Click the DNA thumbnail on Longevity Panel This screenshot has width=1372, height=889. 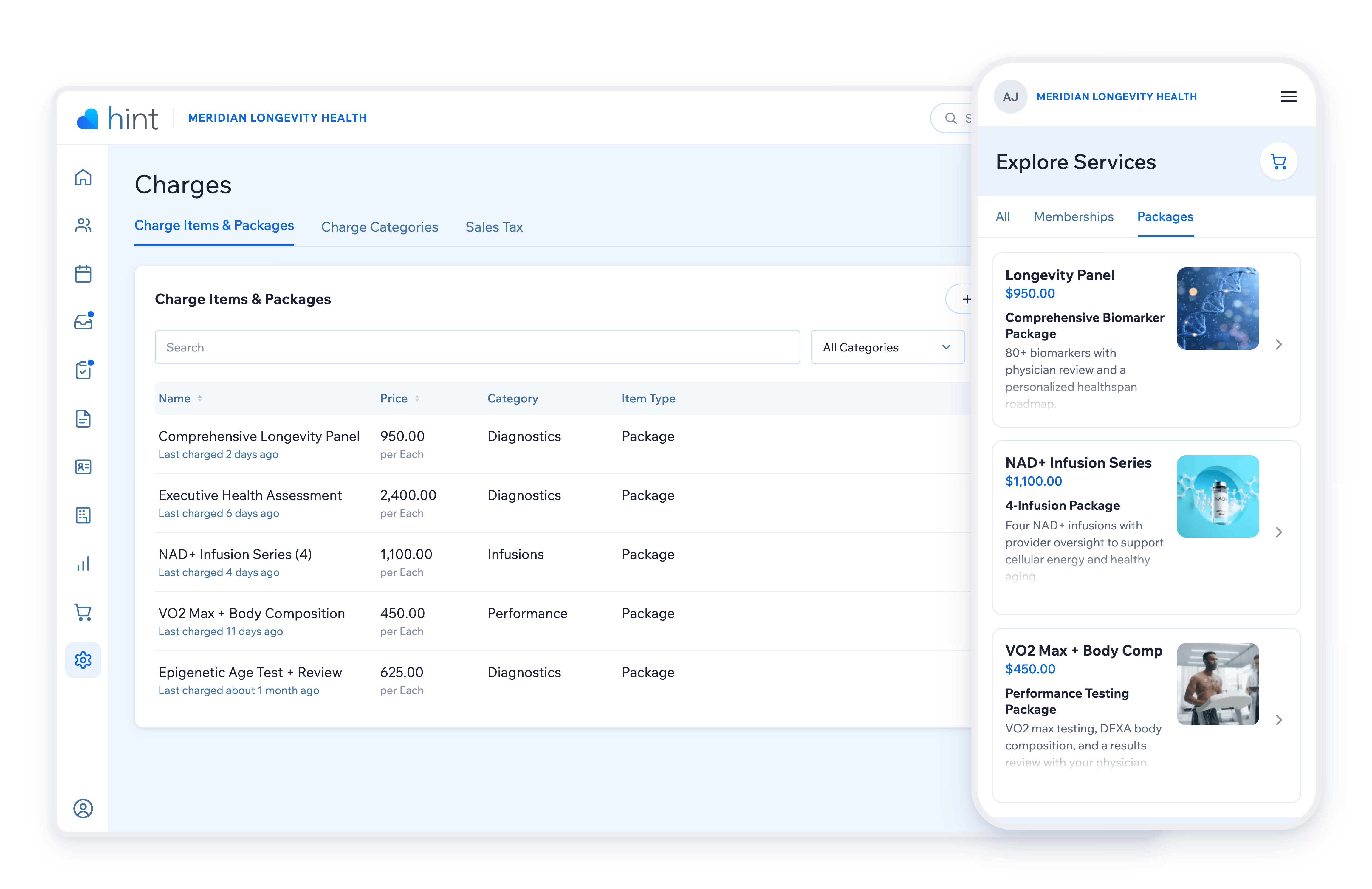point(1218,309)
